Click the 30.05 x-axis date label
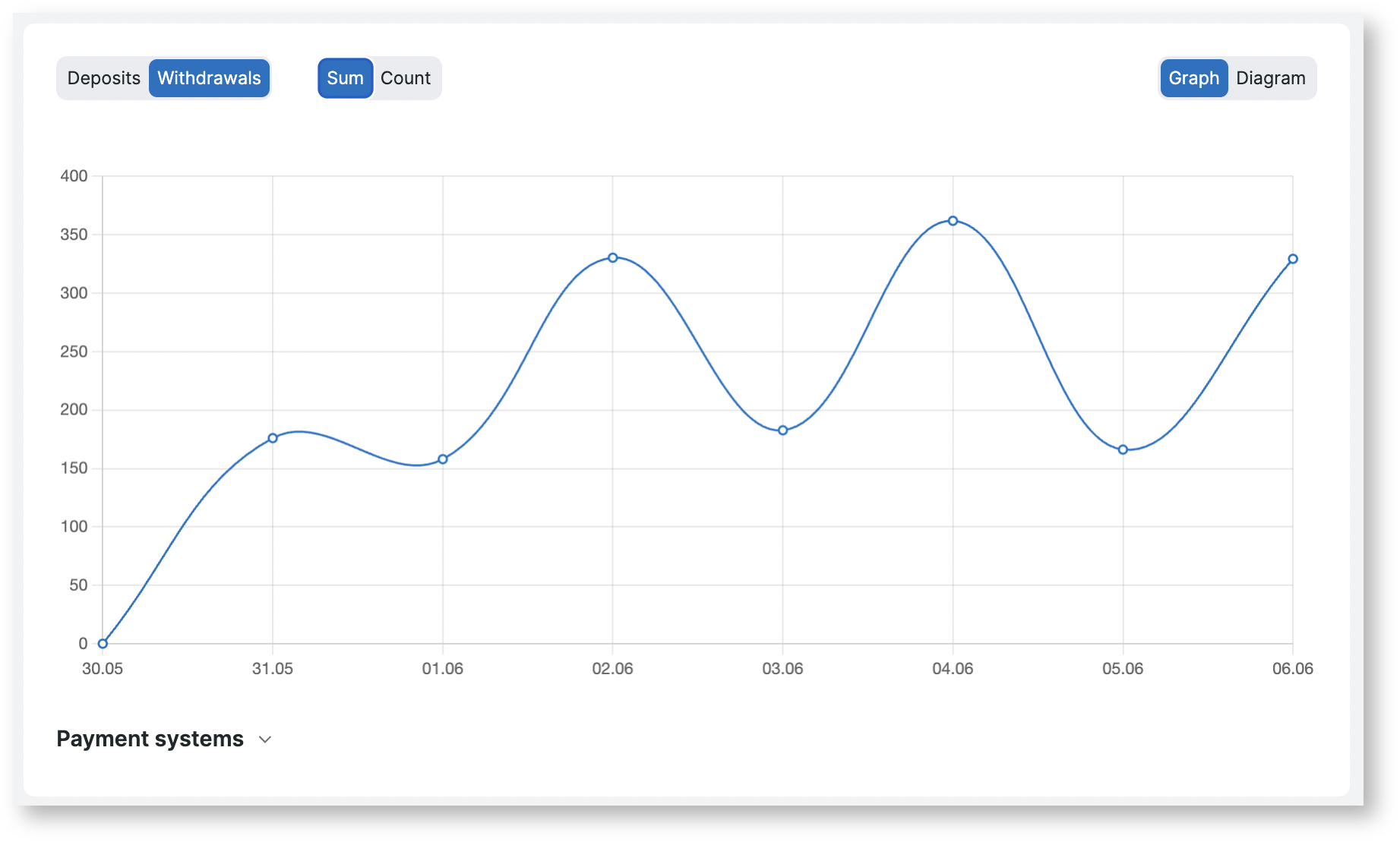Screen dimensions: 1400x842 (103, 669)
